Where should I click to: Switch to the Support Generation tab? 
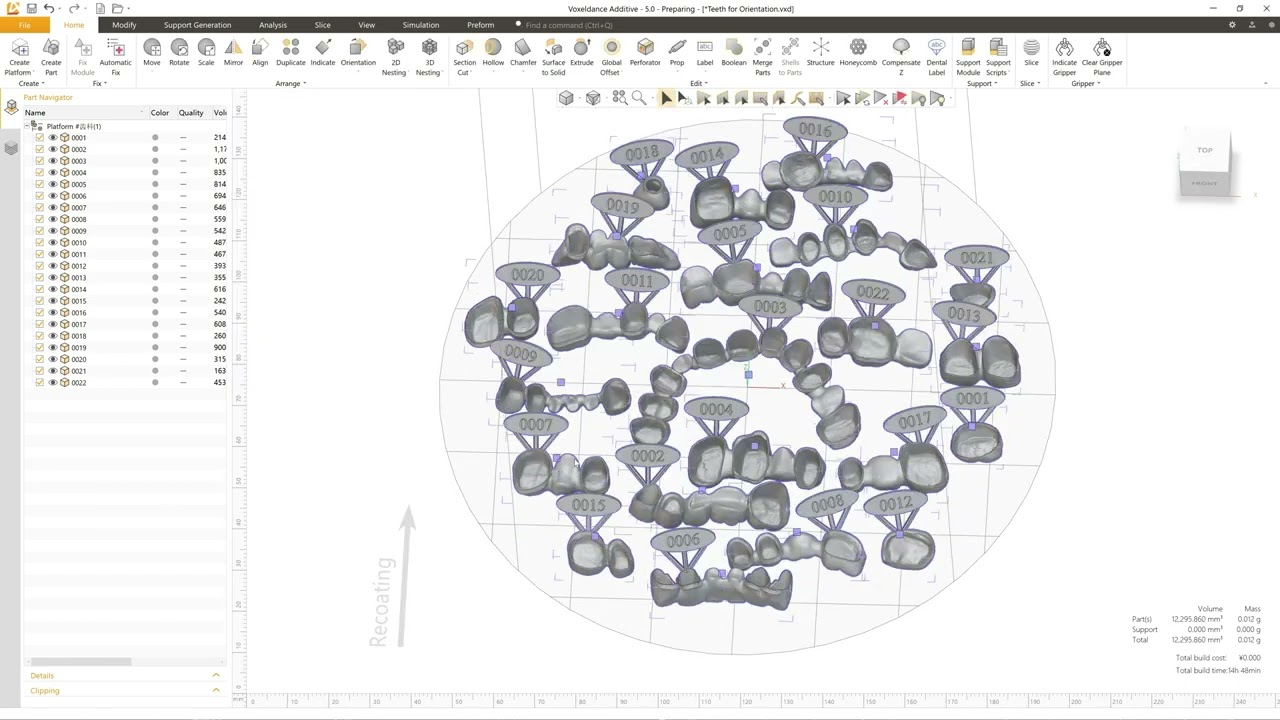click(197, 25)
